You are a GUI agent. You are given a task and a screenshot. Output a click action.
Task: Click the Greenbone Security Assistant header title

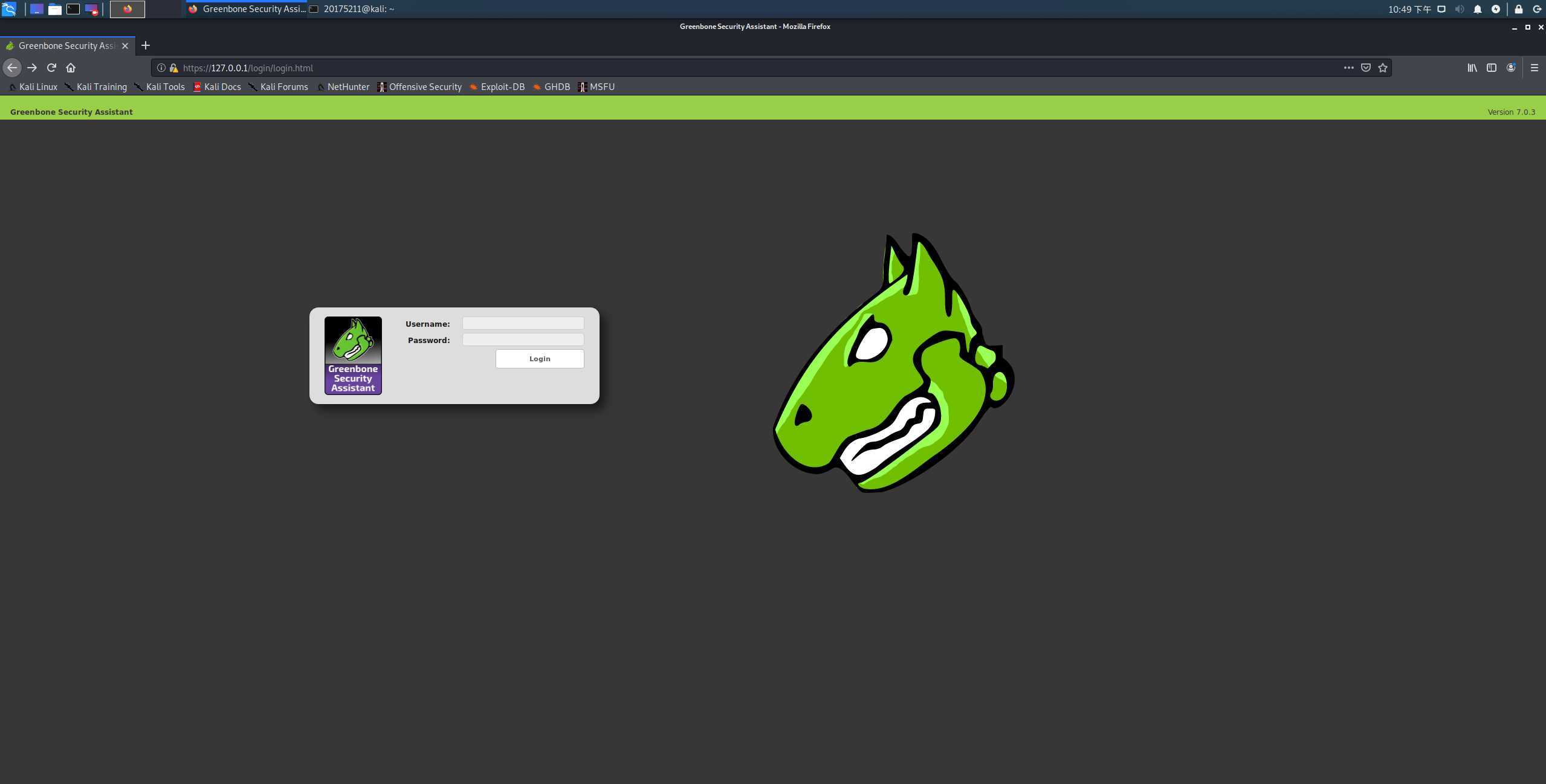(x=71, y=112)
